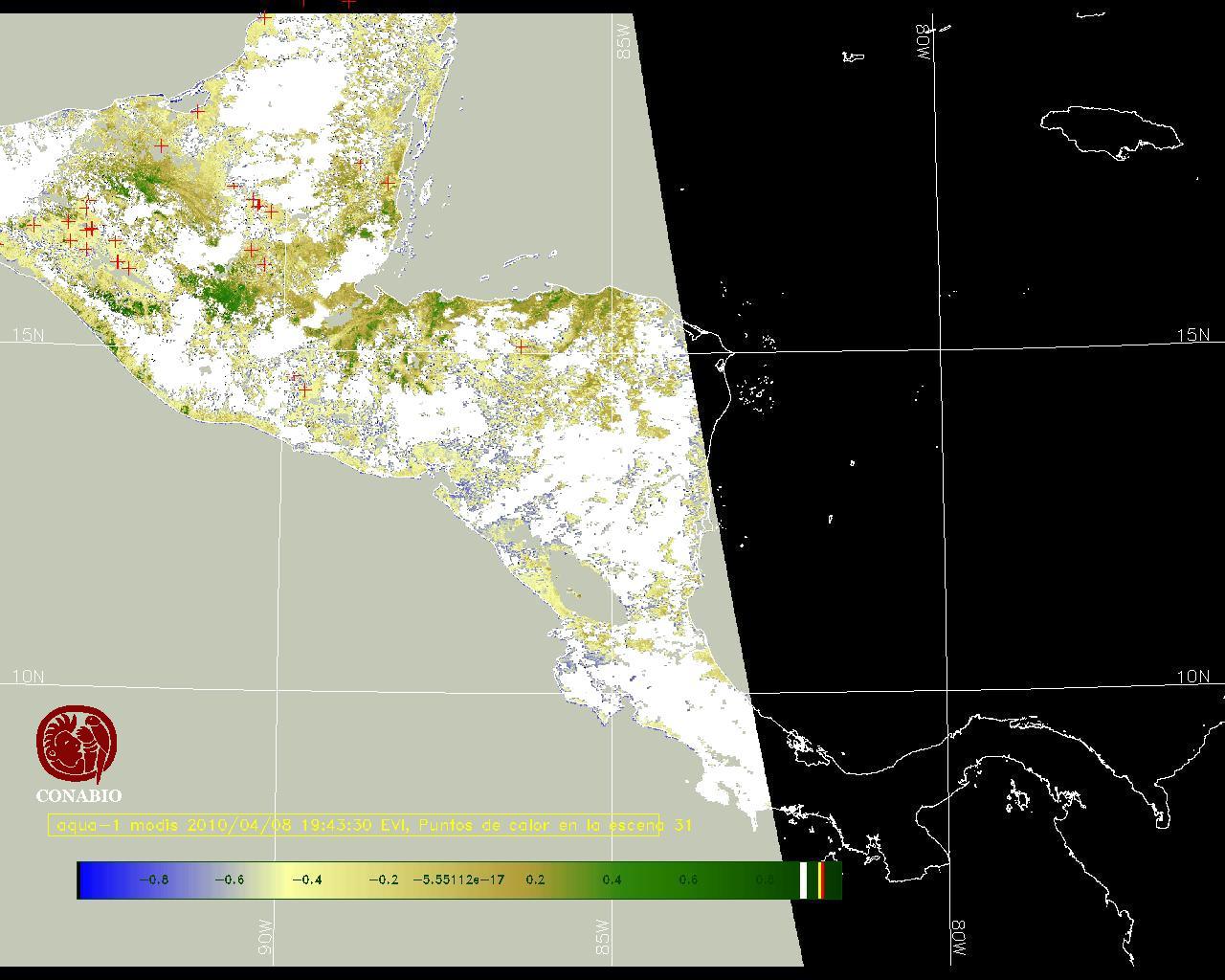The height and width of the screenshot is (980, 1225).
Task: Click the isolated red hotspot cross in Honduras
Action: tap(521, 345)
